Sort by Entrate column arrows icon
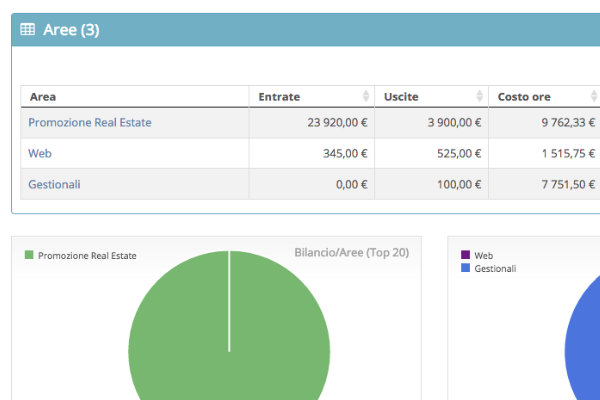This screenshot has width=600, height=400. coord(366,97)
